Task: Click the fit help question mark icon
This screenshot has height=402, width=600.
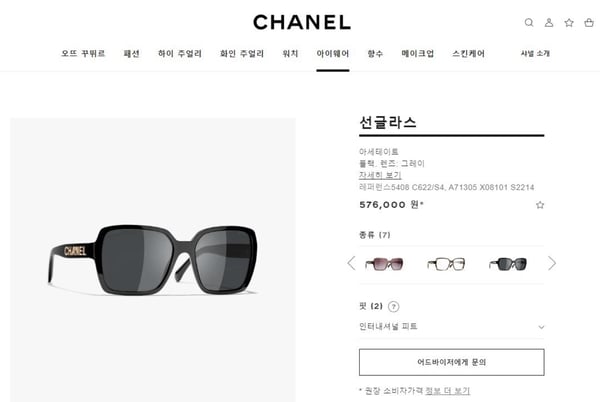Action: pos(393,306)
